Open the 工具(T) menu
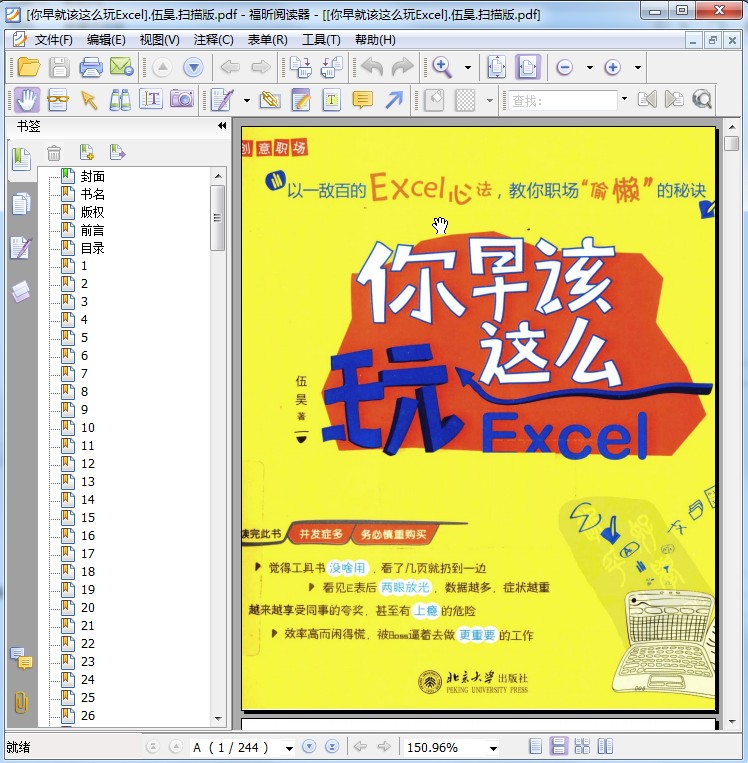 (321, 39)
